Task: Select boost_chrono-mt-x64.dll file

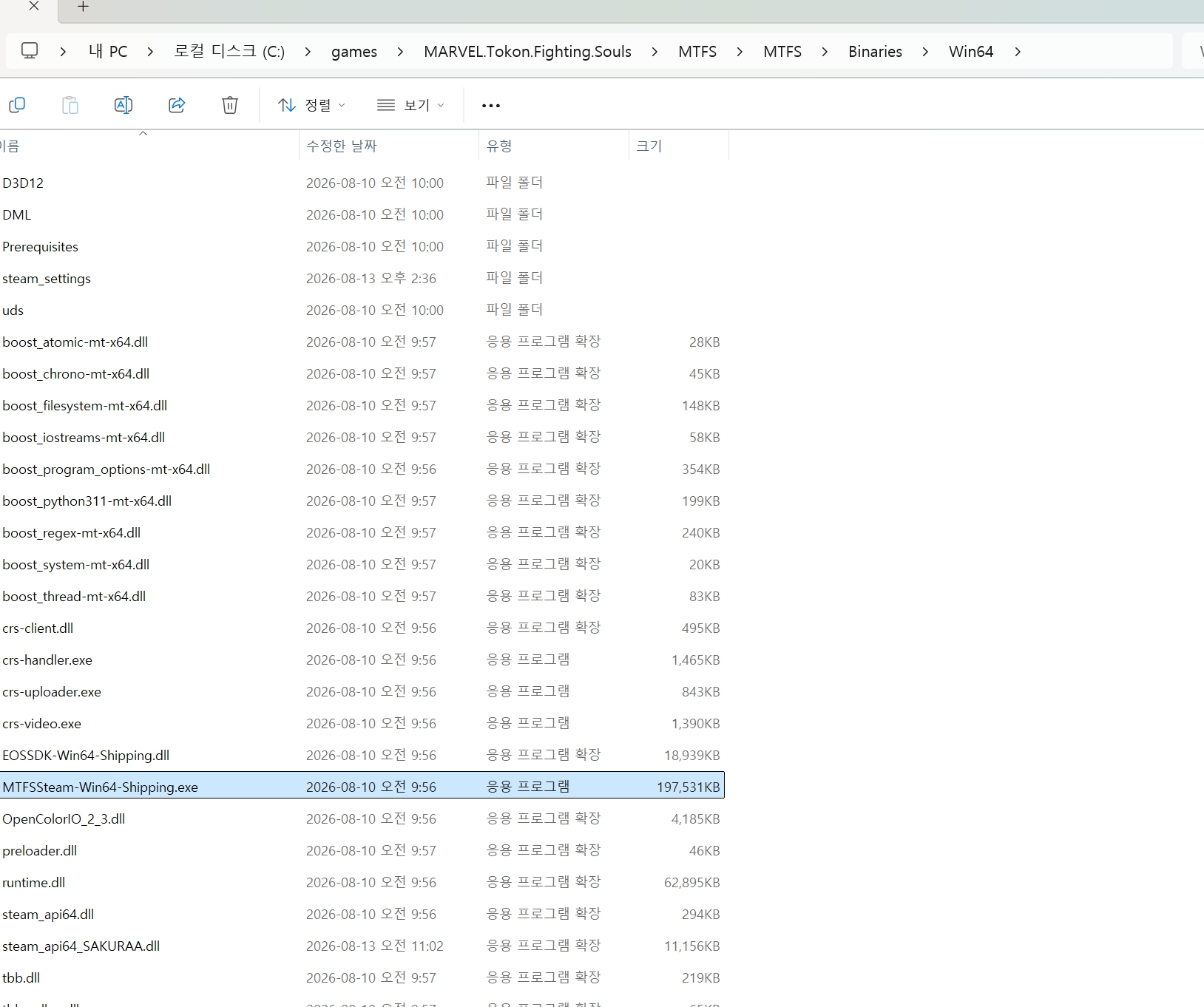Action: click(x=362, y=373)
